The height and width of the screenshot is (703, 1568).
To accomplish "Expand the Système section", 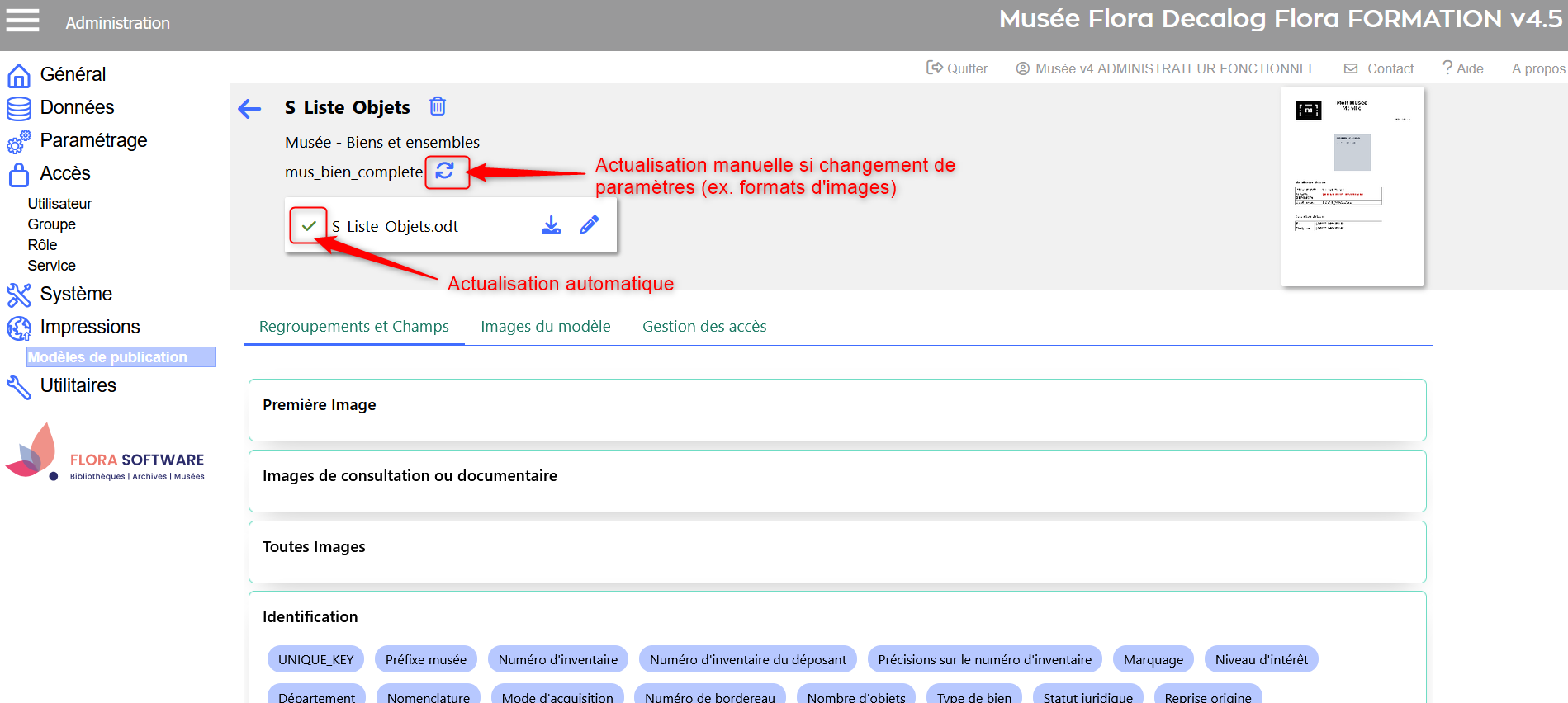I will click(76, 294).
